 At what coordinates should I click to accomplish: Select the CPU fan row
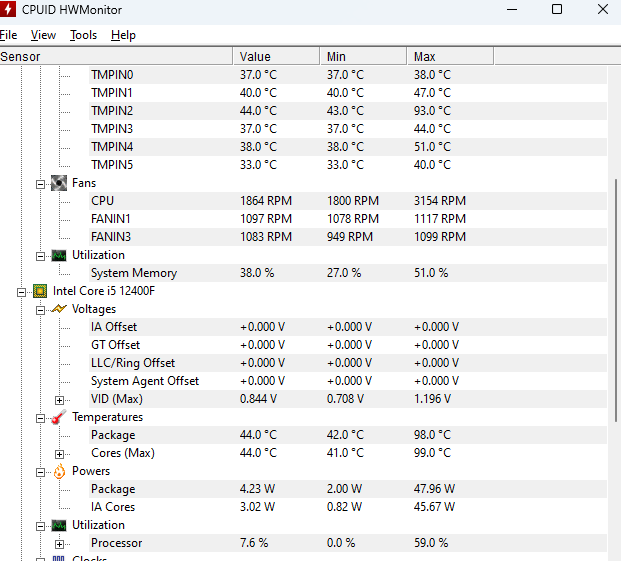coord(348,201)
